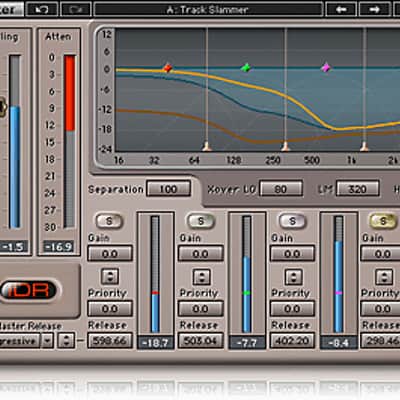This screenshot has height=400, width=400.
Task: Solo the second band with S button
Action: coord(201,221)
